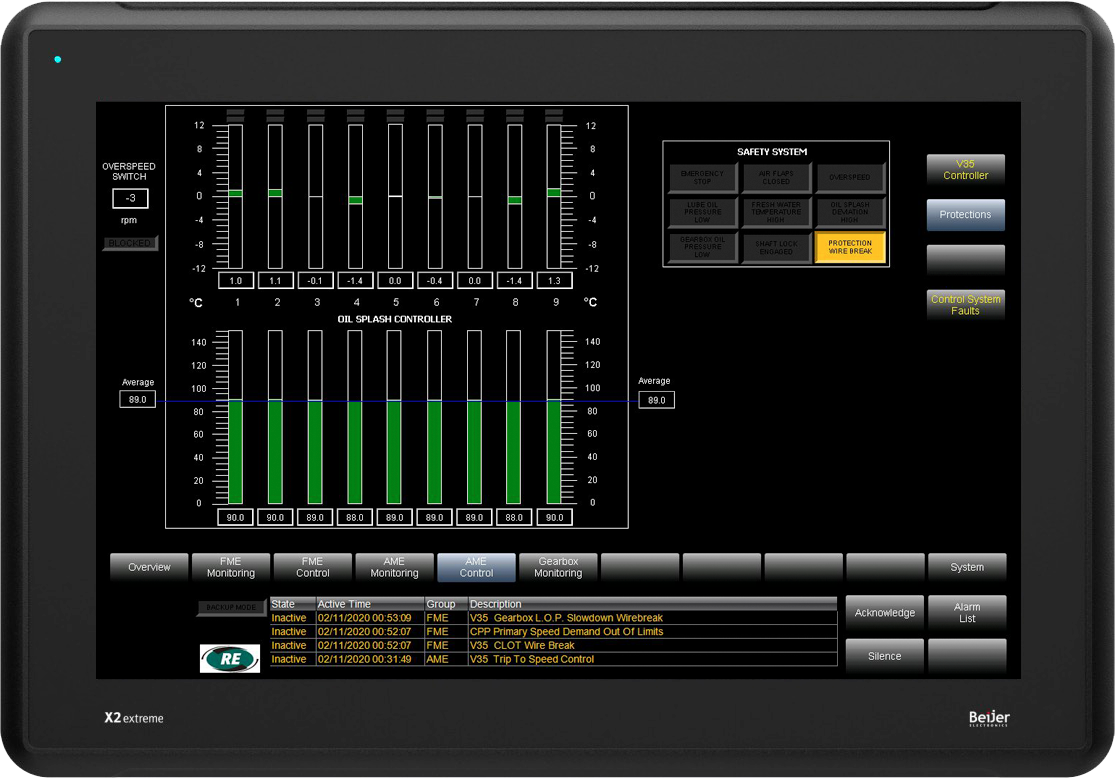Select the Shaft Lock Engaged indicator

point(776,247)
